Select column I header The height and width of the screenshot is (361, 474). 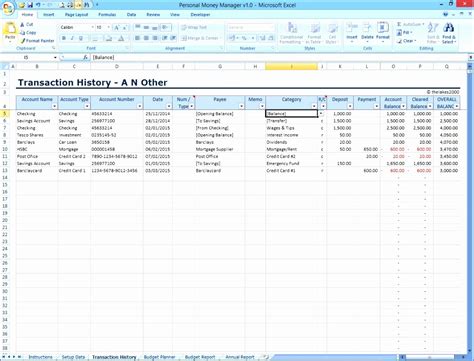coord(291,67)
